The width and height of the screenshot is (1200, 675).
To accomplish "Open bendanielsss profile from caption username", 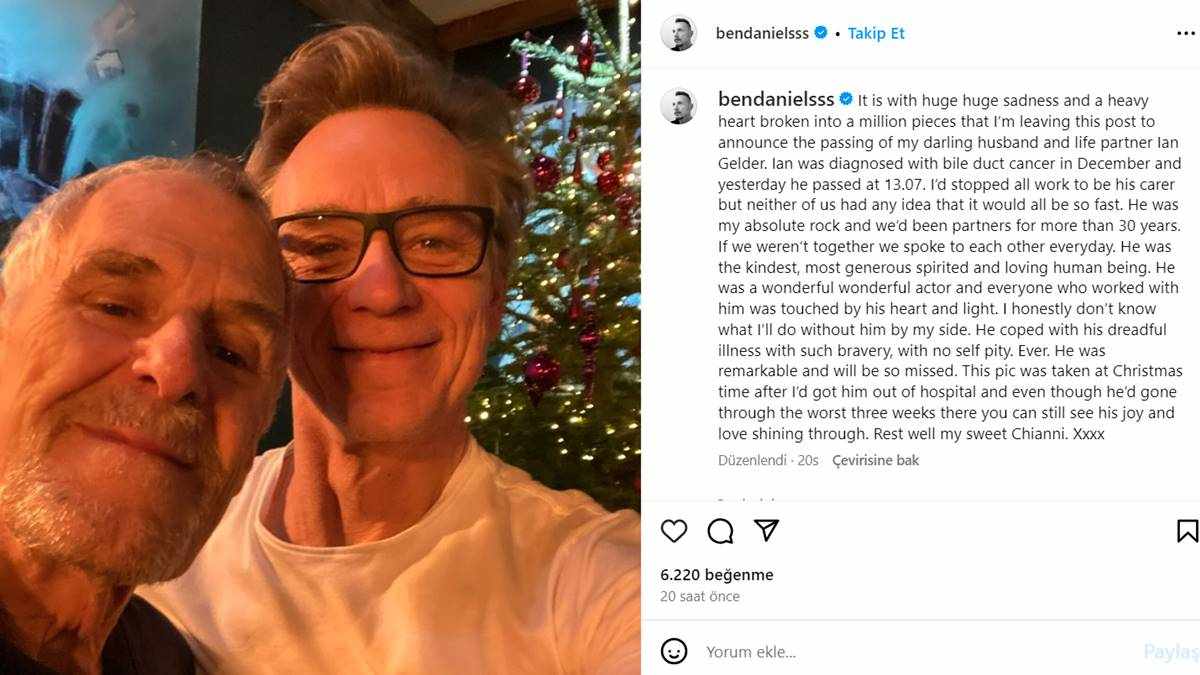I will [776, 99].
